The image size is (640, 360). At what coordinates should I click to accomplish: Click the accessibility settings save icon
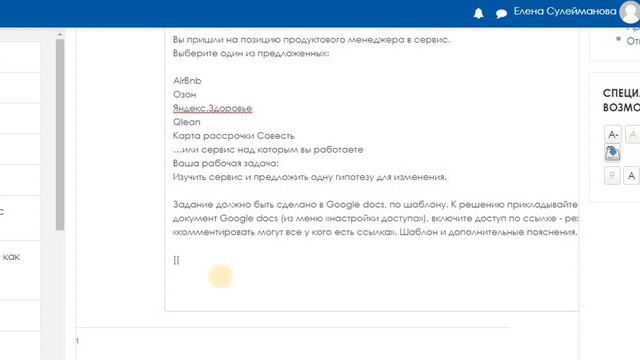pos(612,153)
